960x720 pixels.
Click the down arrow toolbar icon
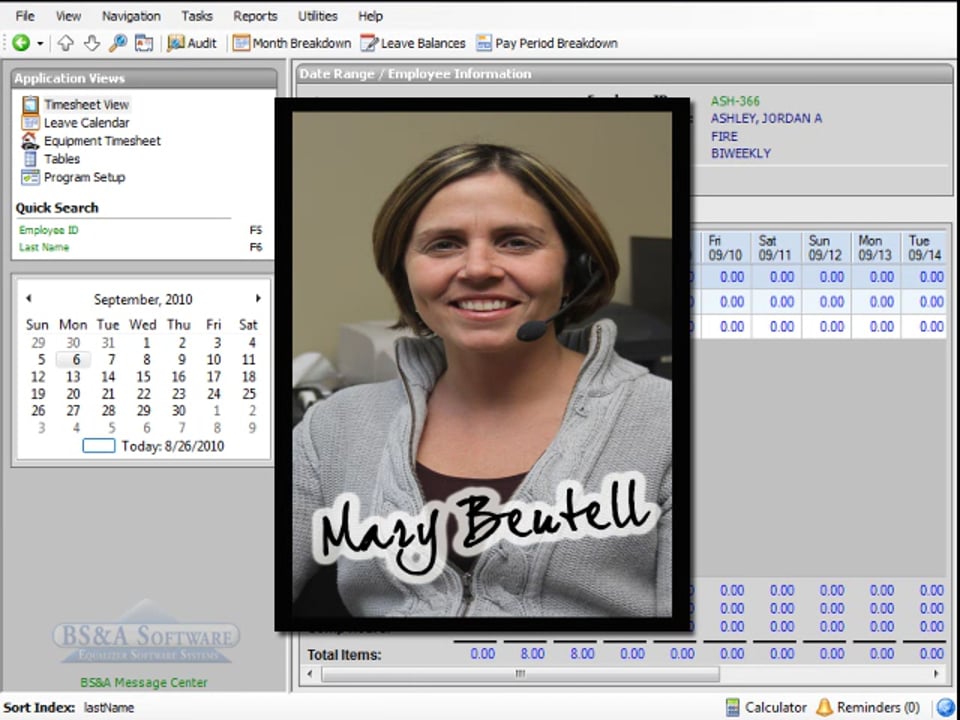pos(91,43)
